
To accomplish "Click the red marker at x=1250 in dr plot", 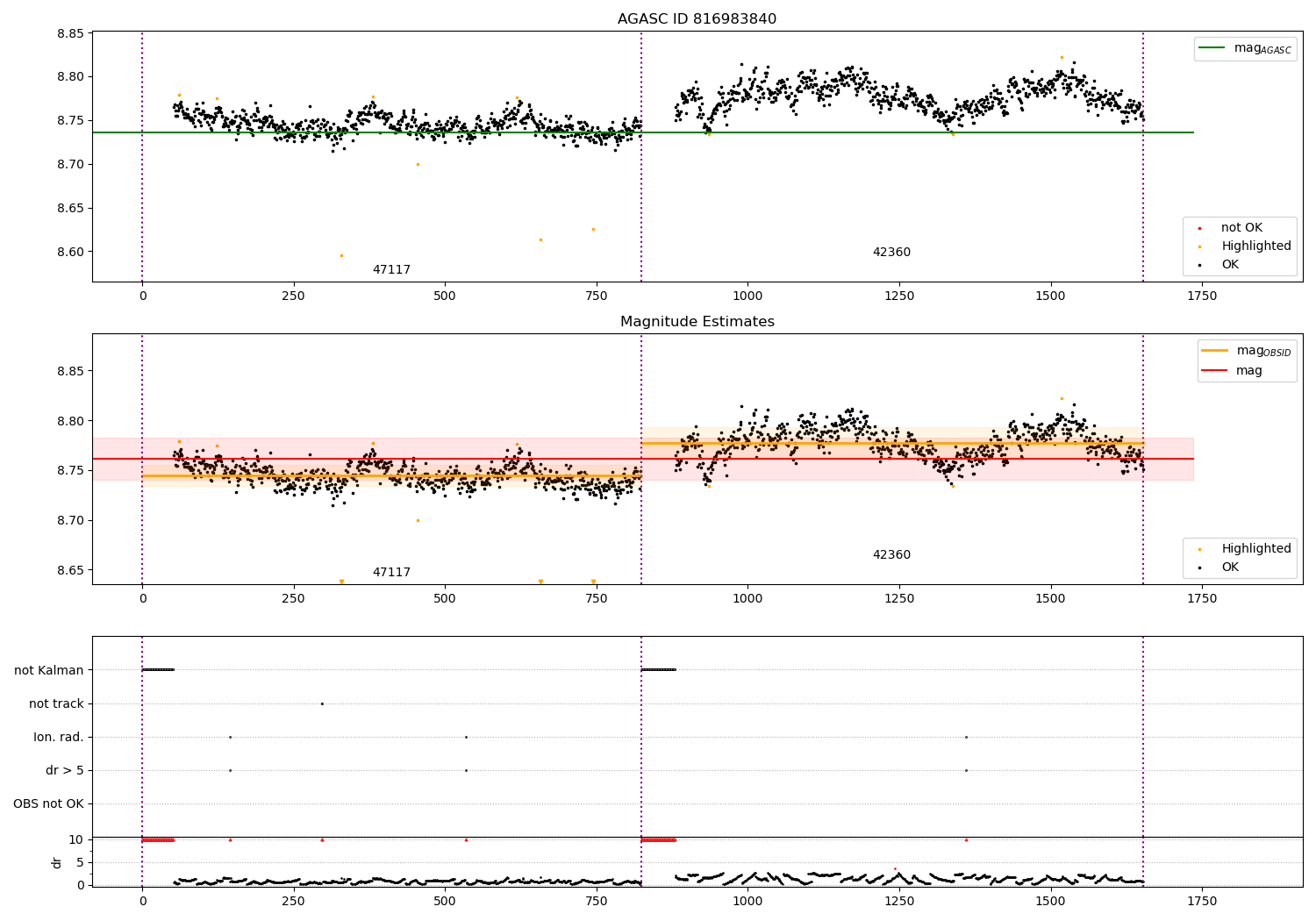I will [895, 868].
